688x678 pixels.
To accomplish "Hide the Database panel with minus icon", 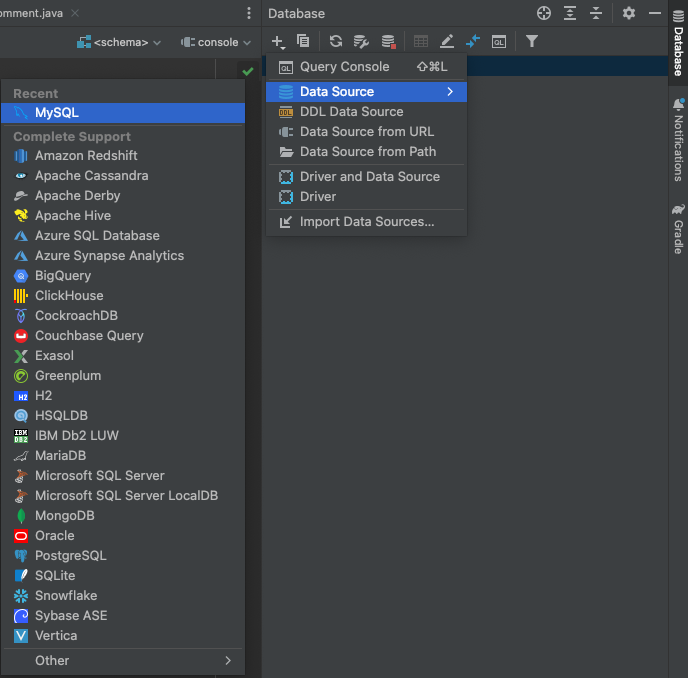I will (655, 13).
